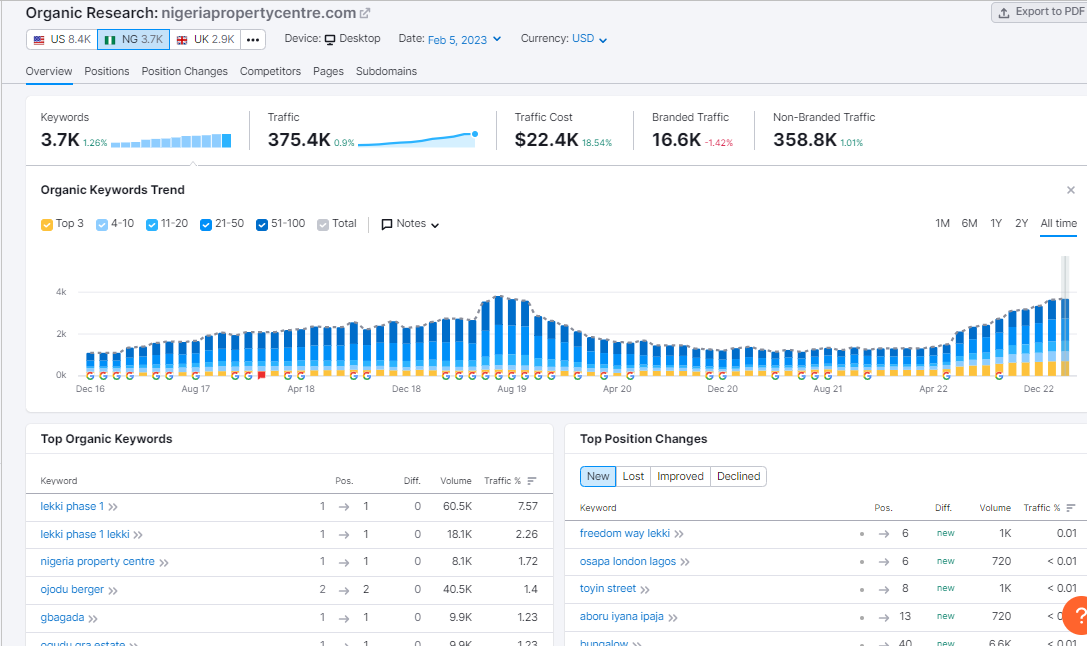Select the Declined position changes filter

tap(738, 476)
